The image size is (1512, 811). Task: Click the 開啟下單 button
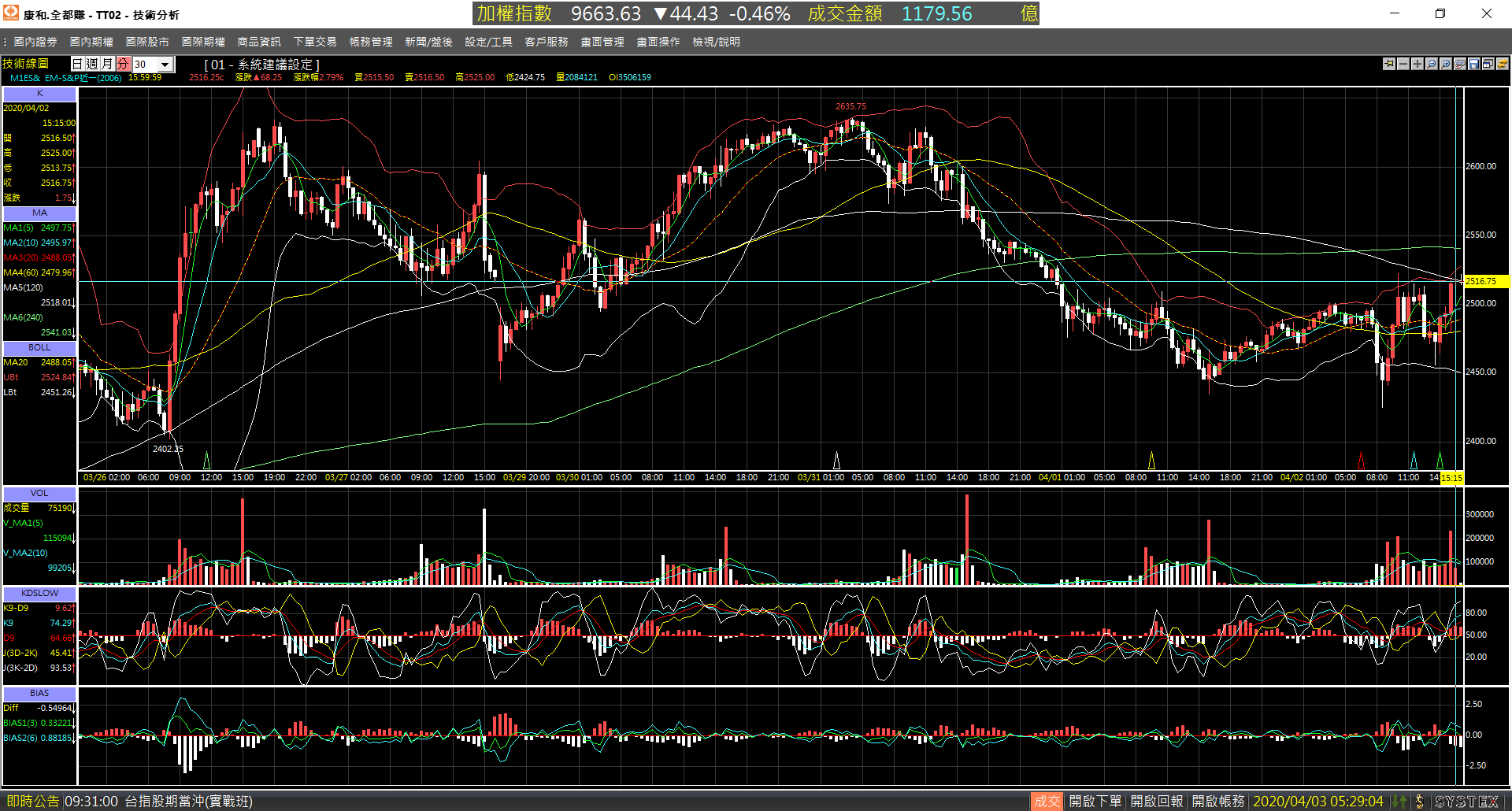click(1095, 802)
